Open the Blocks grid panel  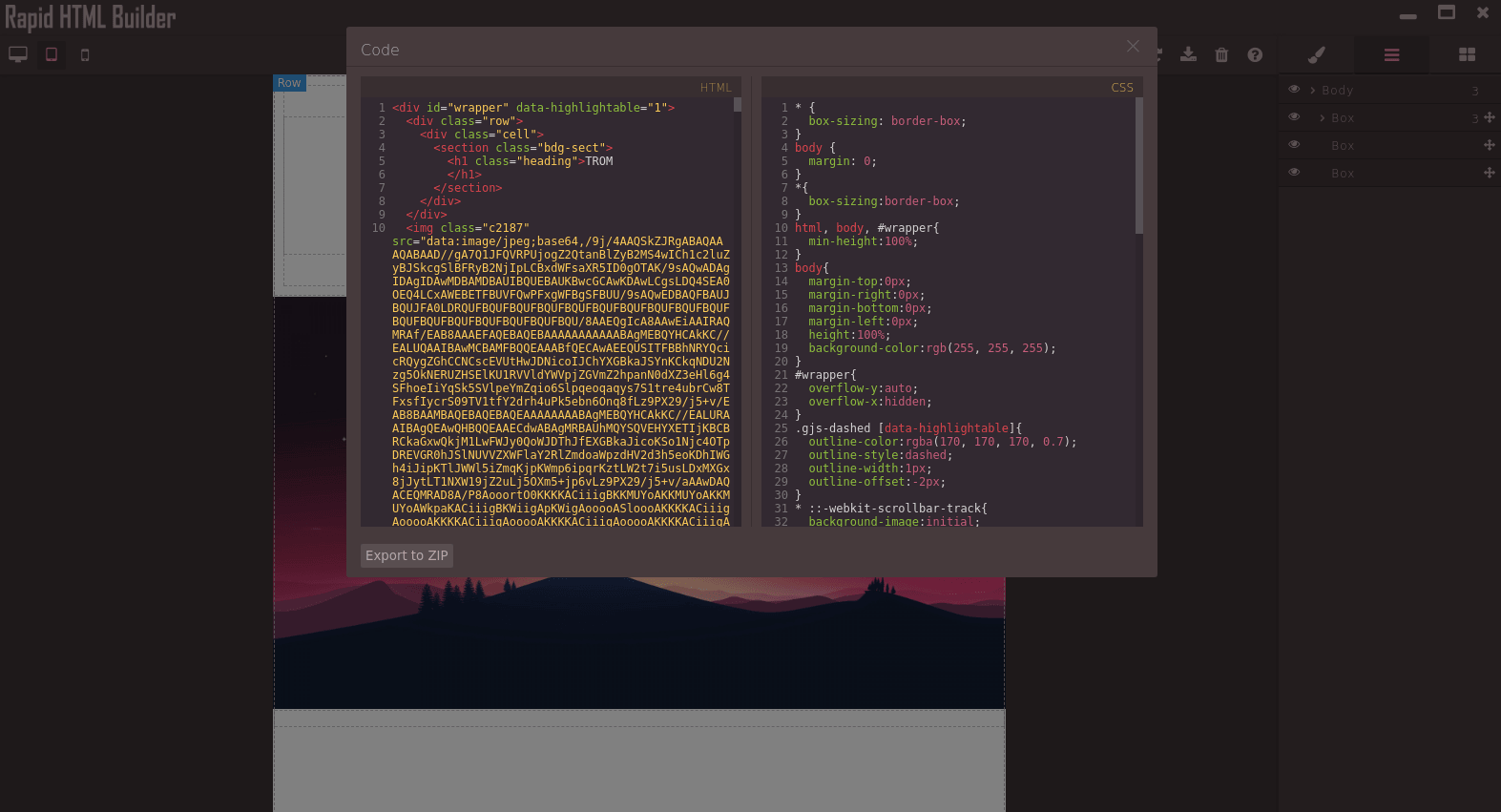coord(1467,54)
